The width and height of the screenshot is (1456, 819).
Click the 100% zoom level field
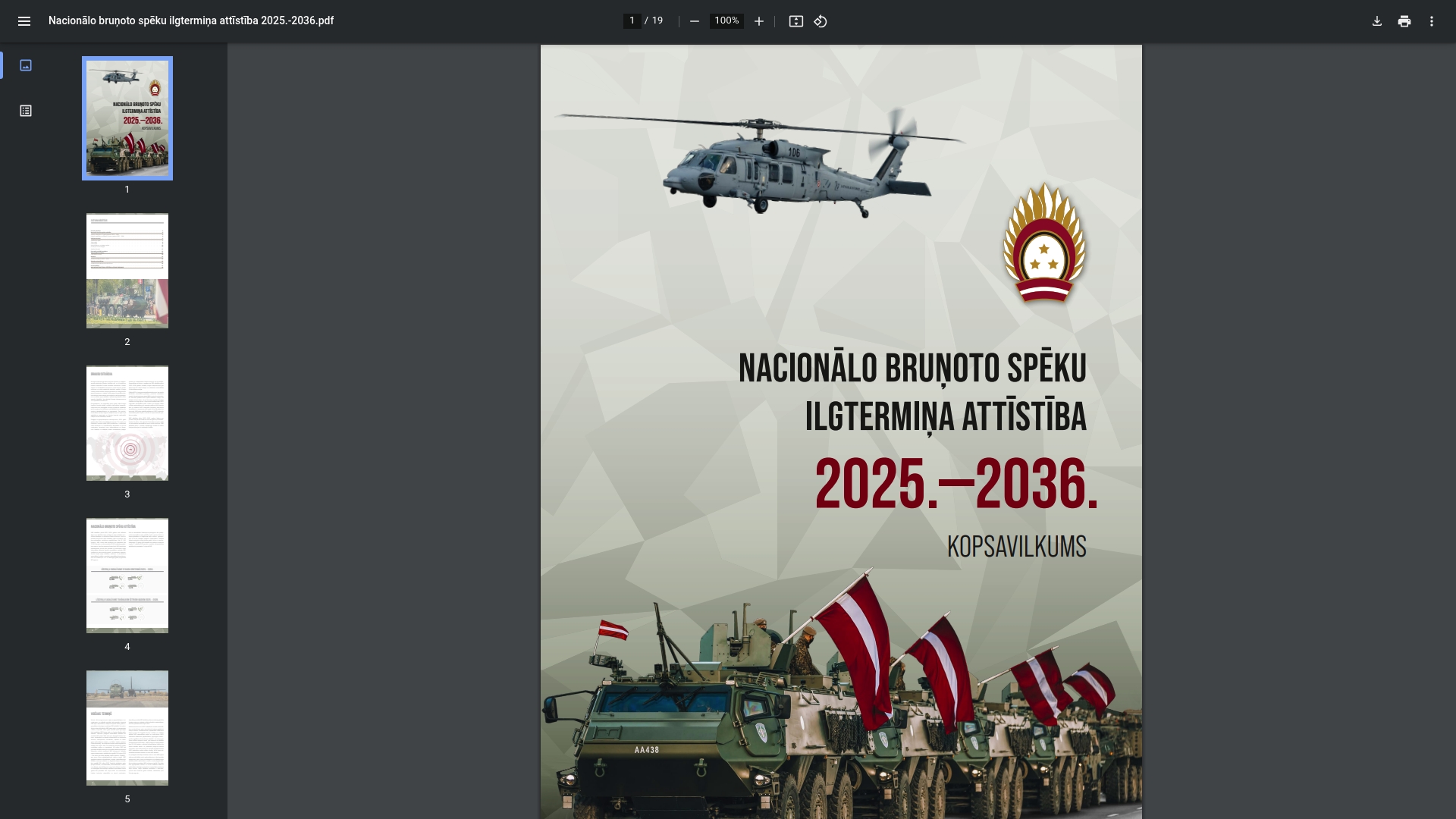tap(726, 21)
